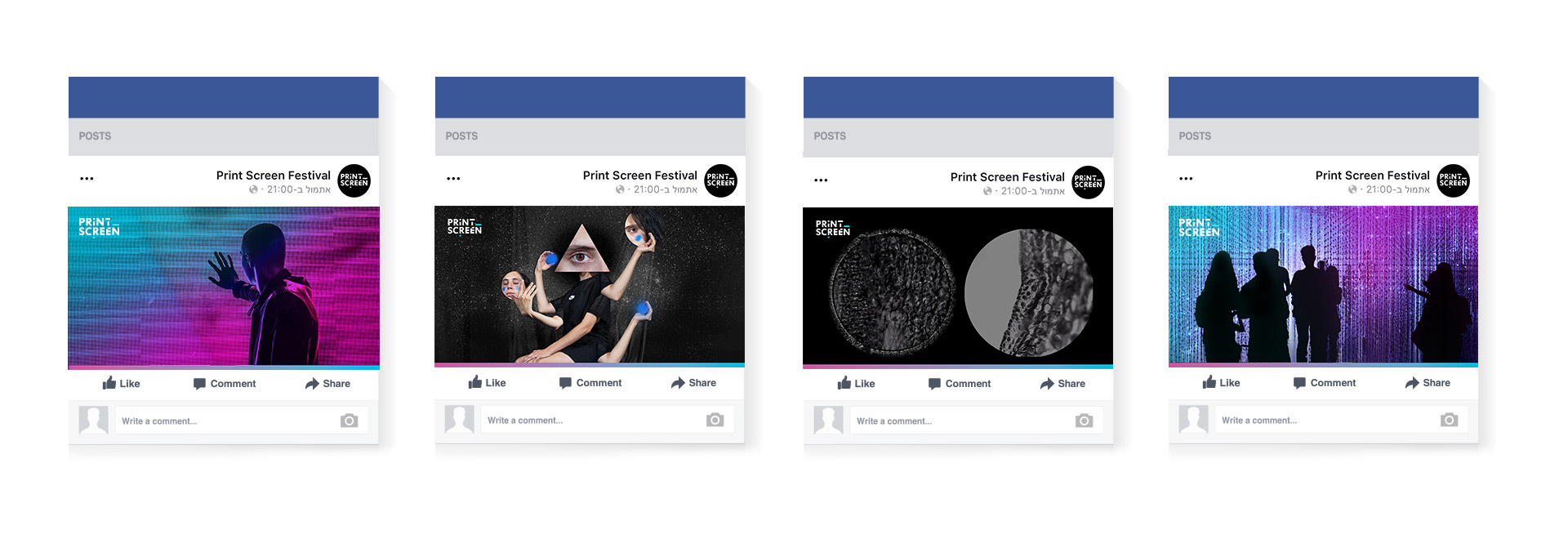Share the post with triangle-eye figure
Image resolution: width=1568 pixels, height=534 pixels.
pos(693,383)
